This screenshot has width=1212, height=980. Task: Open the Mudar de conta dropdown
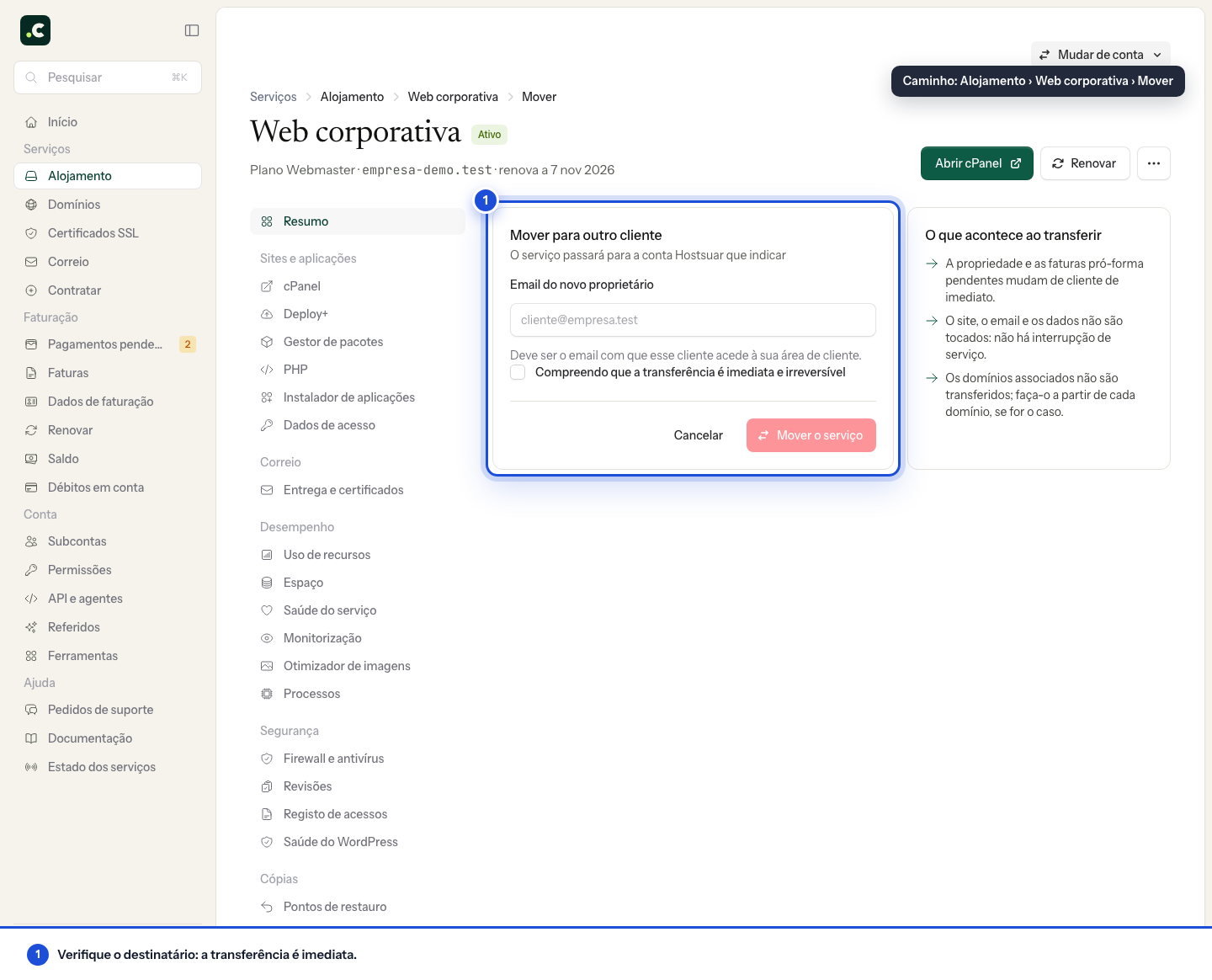1101,55
